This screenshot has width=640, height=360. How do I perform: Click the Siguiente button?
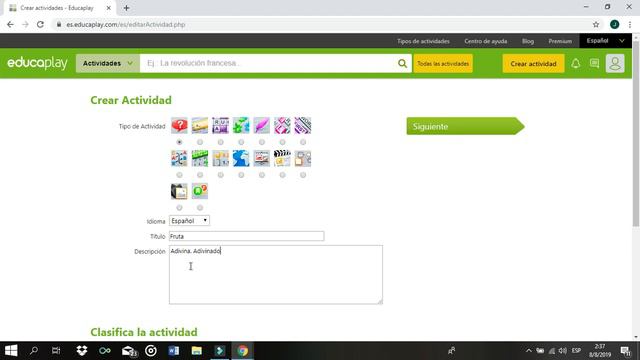click(x=465, y=126)
